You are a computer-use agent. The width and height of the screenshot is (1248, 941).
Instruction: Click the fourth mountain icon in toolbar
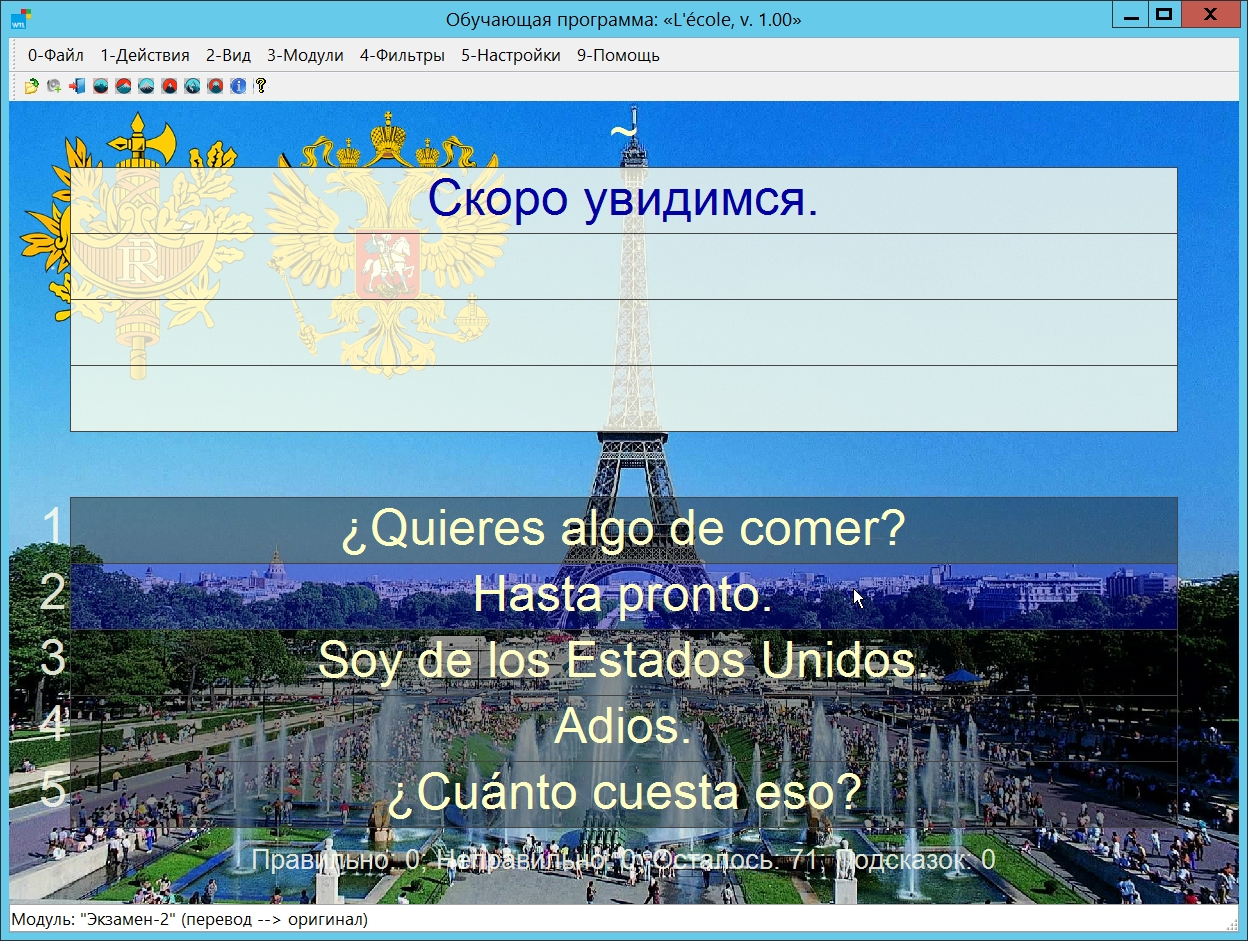(169, 86)
